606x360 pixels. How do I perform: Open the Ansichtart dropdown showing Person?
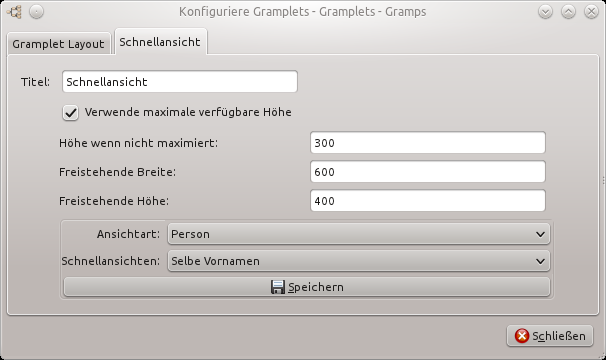(x=359, y=234)
